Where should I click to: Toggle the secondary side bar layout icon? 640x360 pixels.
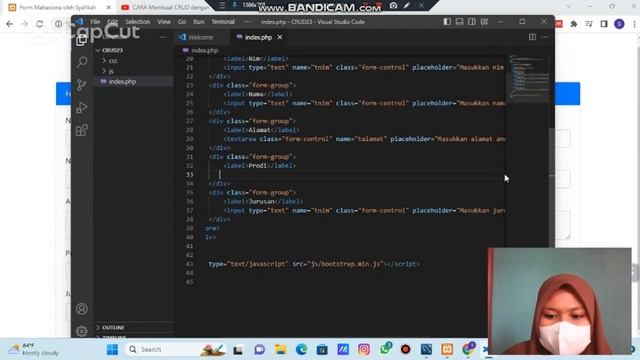pos(472,22)
